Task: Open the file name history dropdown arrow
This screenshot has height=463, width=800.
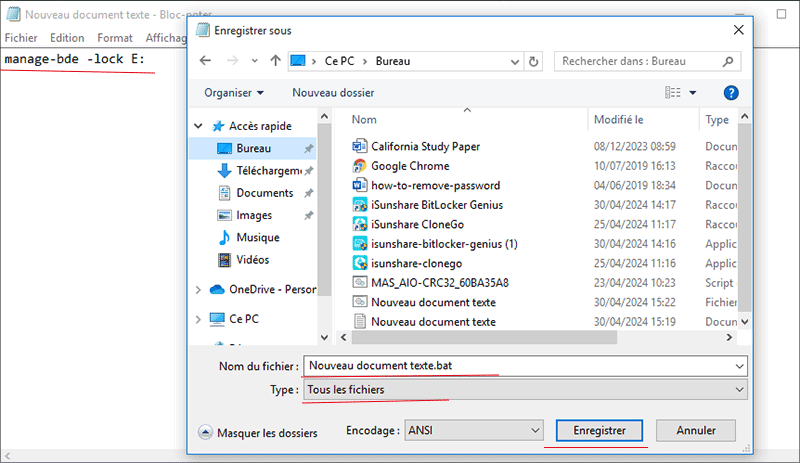Action: [739, 366]
